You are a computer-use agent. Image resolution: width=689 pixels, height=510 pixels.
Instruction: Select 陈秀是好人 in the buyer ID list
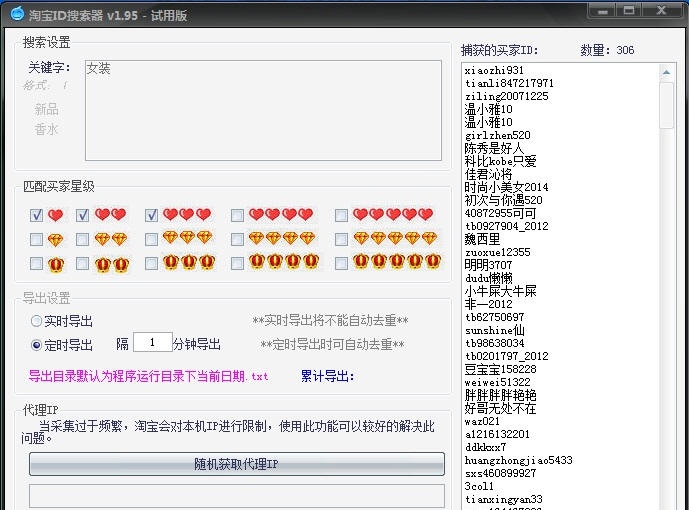[494, 148]
